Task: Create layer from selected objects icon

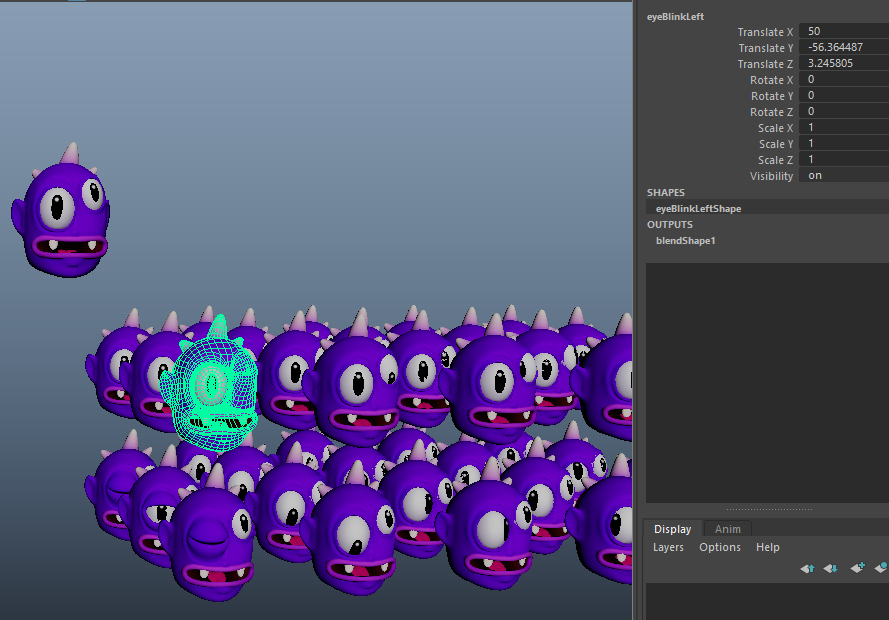Action: pyautogui.click(x=880, y=568)
